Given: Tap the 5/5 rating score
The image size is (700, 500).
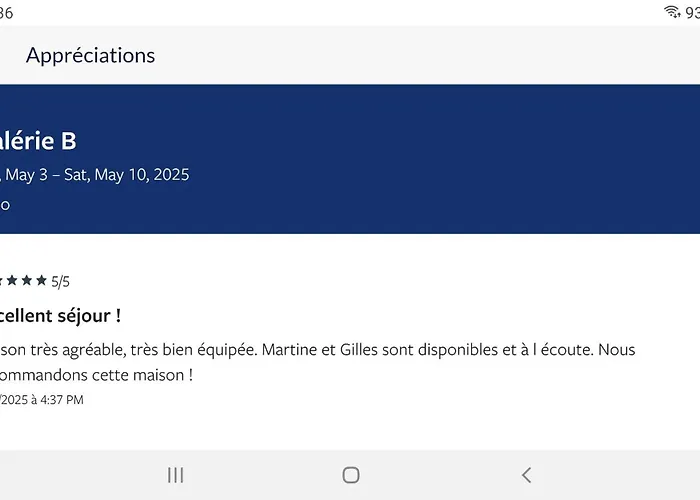Looking at the screenshot, I should click(60, 282).
